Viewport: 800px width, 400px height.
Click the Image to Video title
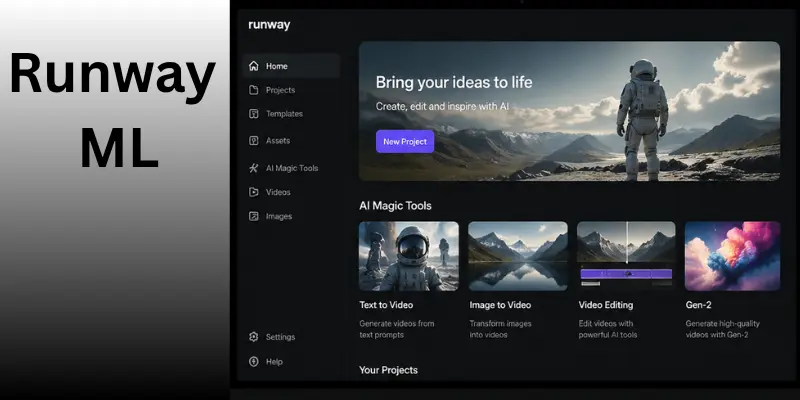click(500, 305)
